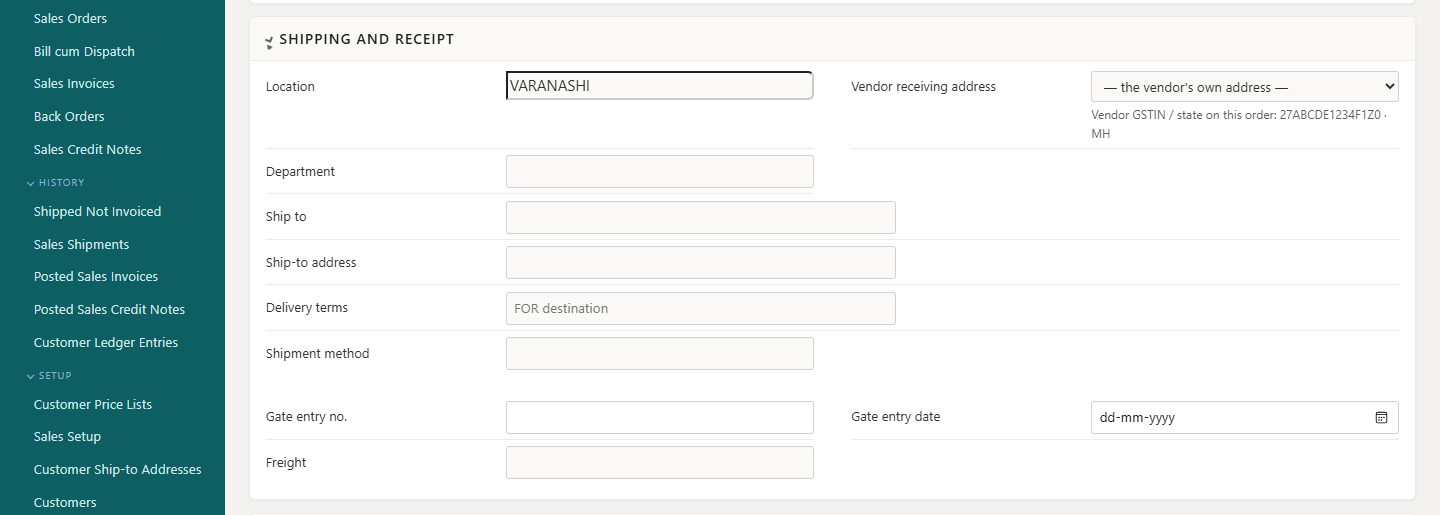Click the Gate entry no. field

[660, 417]
